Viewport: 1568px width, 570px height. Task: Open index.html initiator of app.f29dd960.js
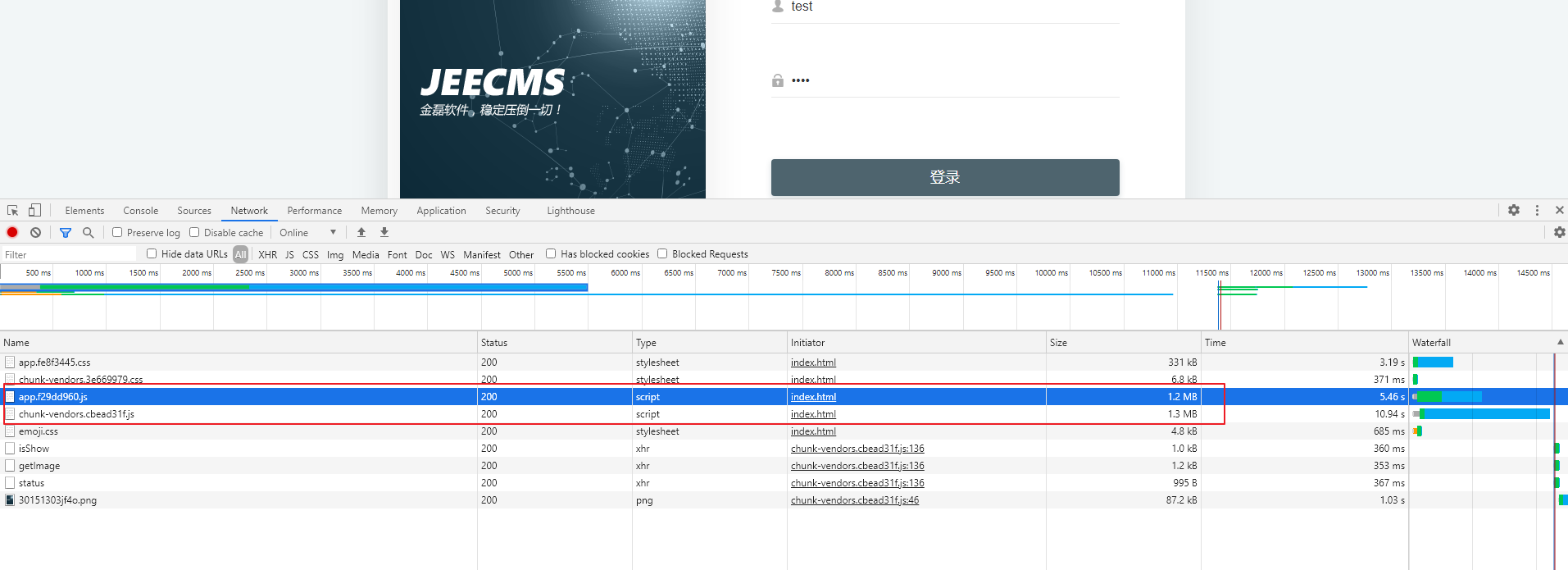(813, 397)
